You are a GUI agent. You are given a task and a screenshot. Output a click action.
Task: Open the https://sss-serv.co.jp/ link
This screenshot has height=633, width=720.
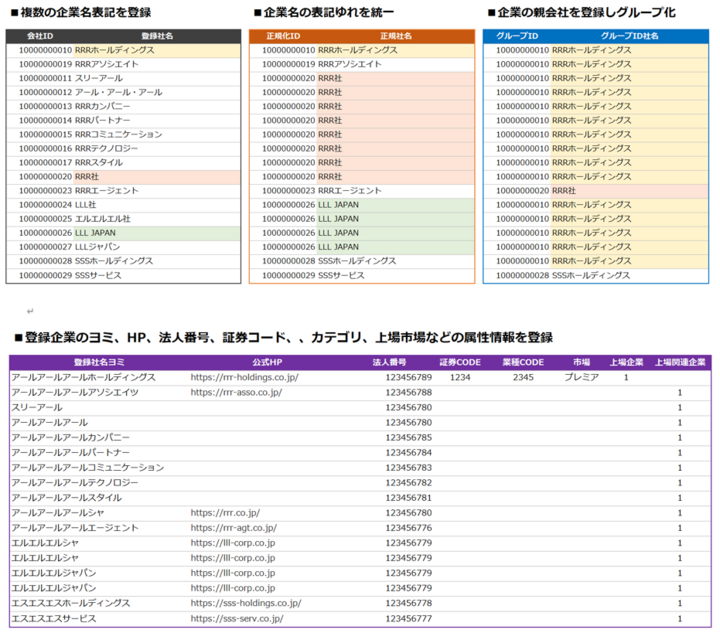[x=237, y=618]
